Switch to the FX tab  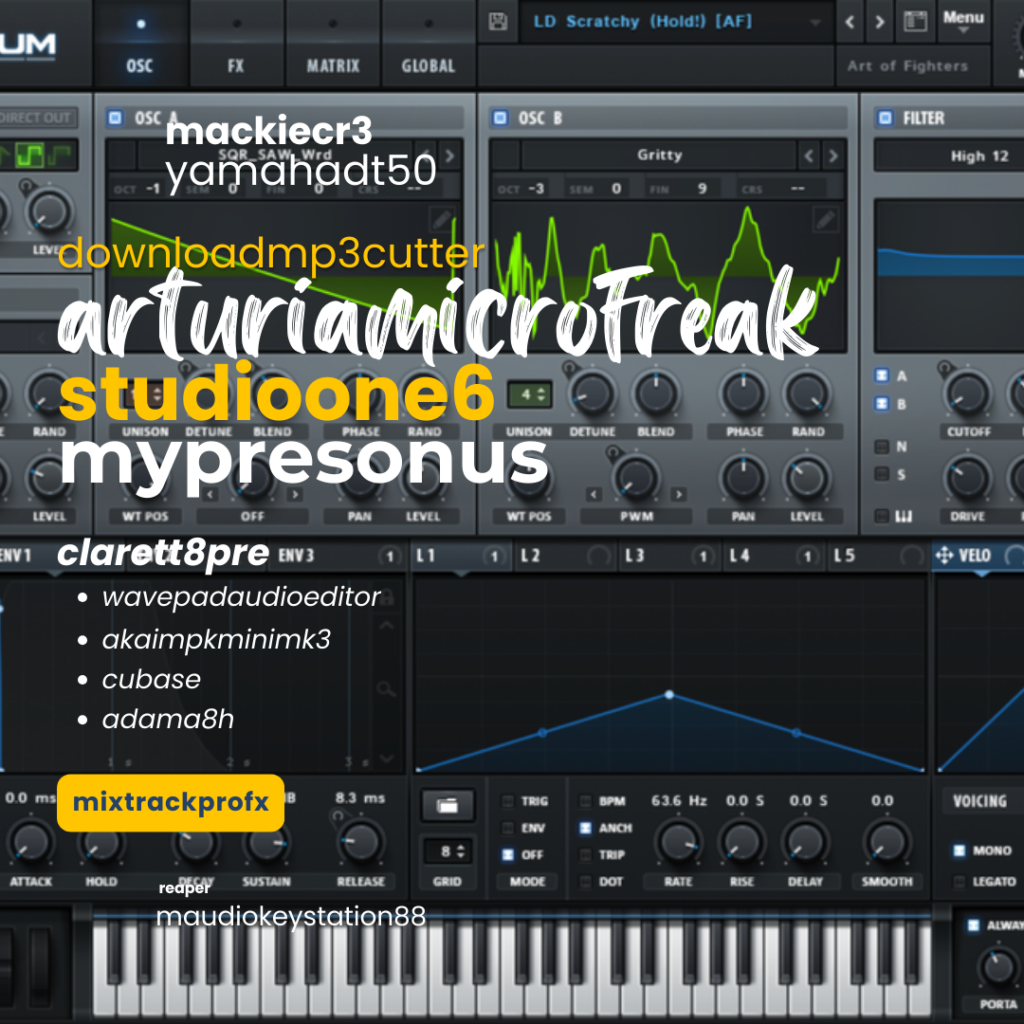pyautogui.click(x=236, y=43)
